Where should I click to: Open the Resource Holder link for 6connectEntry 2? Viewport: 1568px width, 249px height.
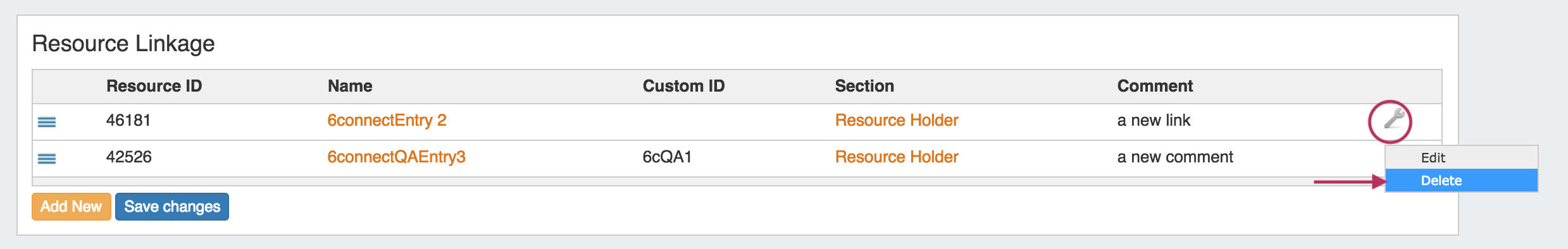(897, 120)
